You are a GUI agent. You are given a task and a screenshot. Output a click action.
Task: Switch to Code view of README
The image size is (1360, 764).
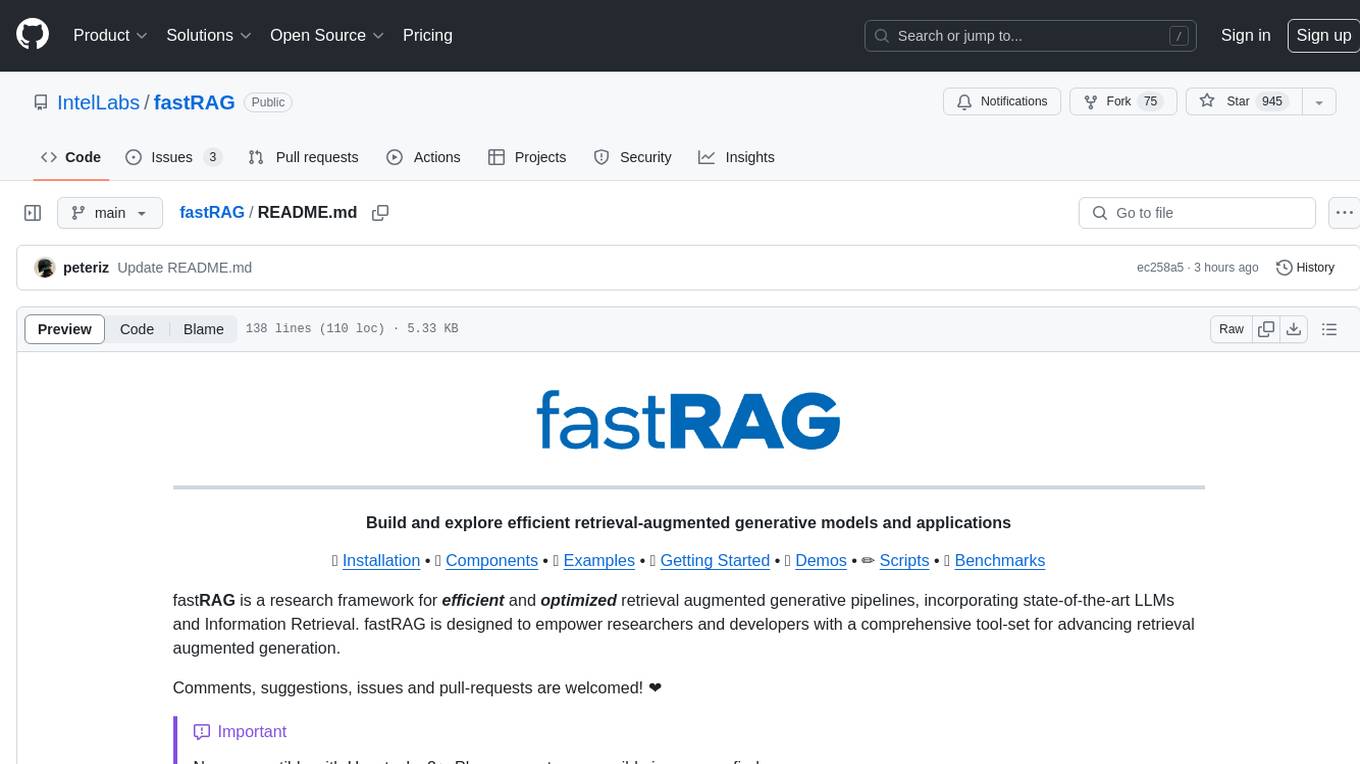pyautogui.click(x=137, y=329)
